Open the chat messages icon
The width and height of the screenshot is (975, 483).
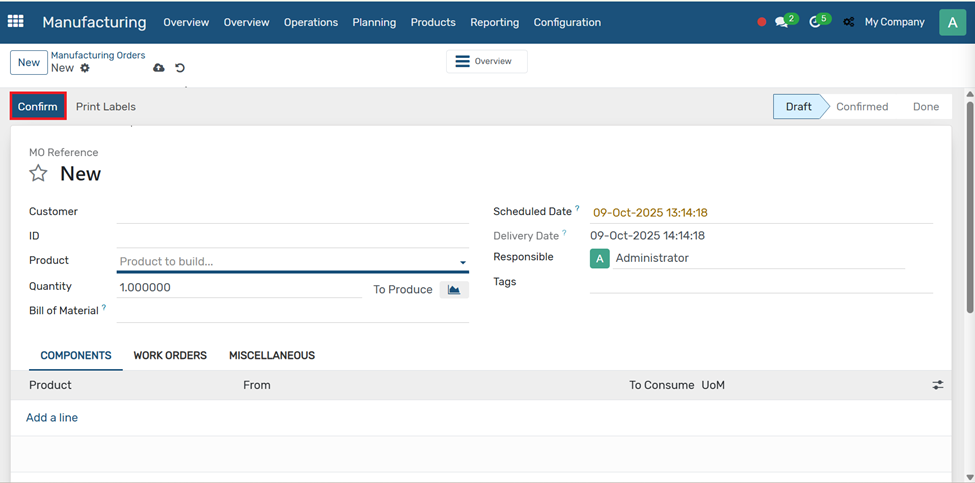782,22
